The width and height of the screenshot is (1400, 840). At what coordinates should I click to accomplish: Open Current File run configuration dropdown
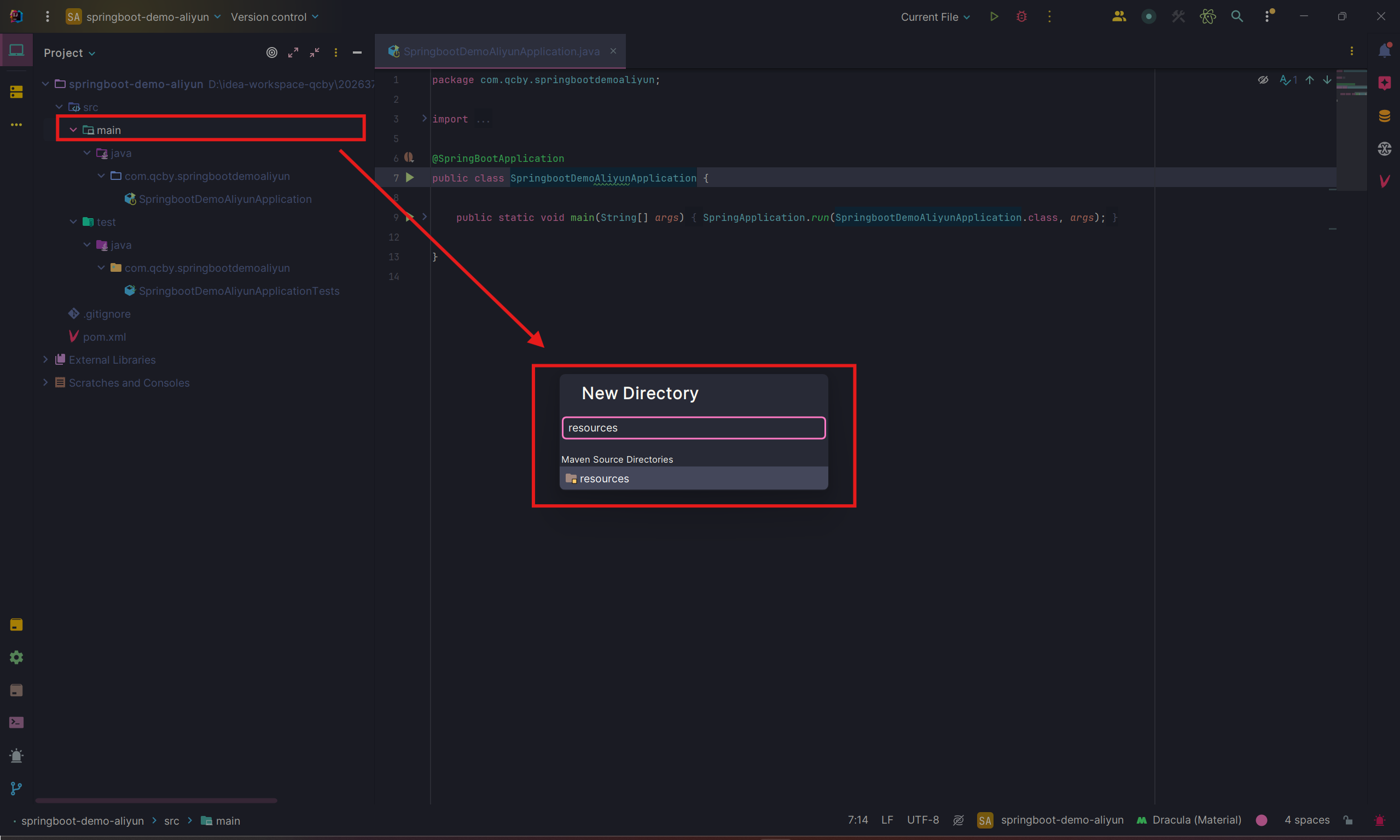[x=935, y=17]
